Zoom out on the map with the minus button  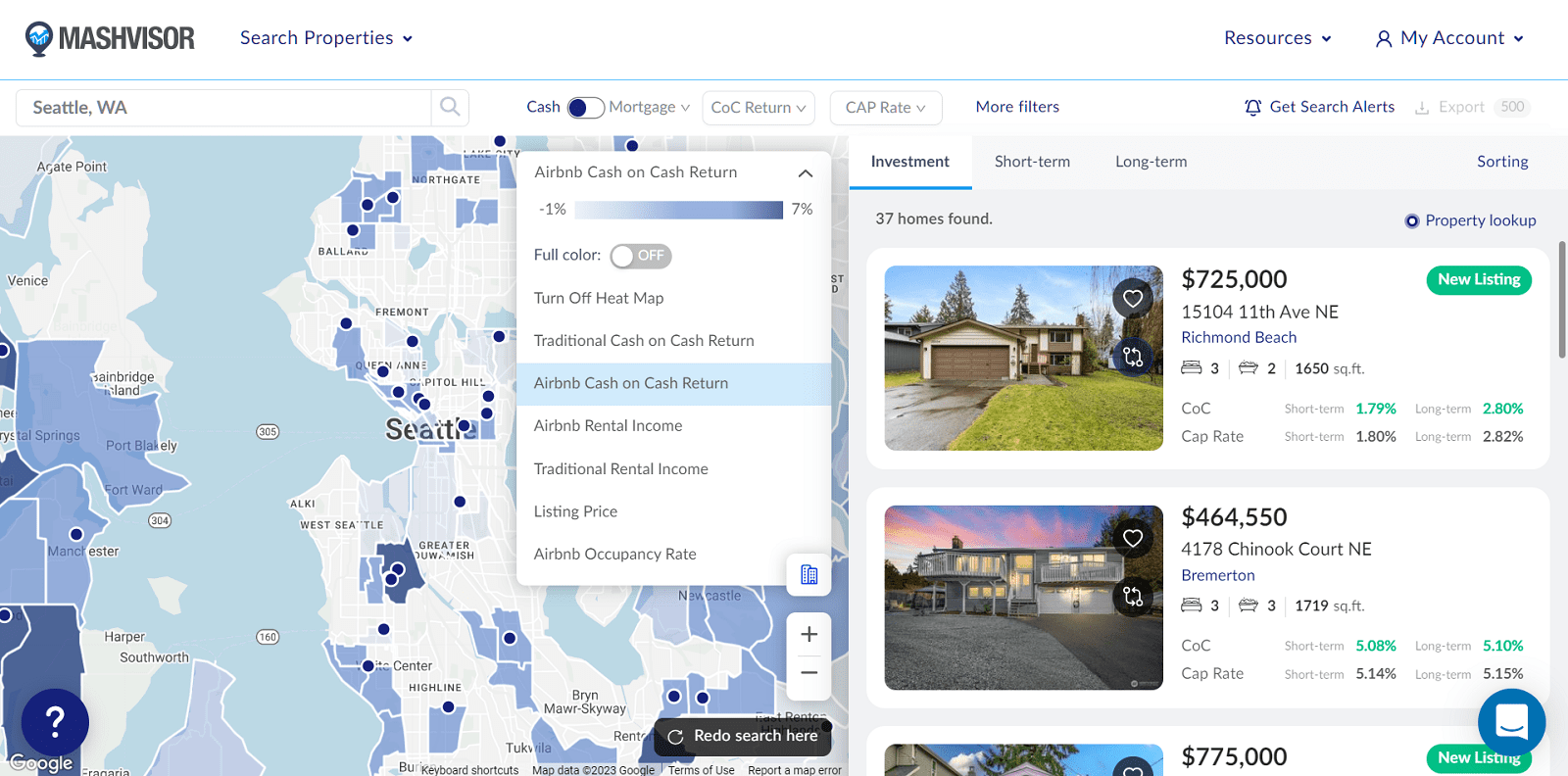[x=808, y=673]
